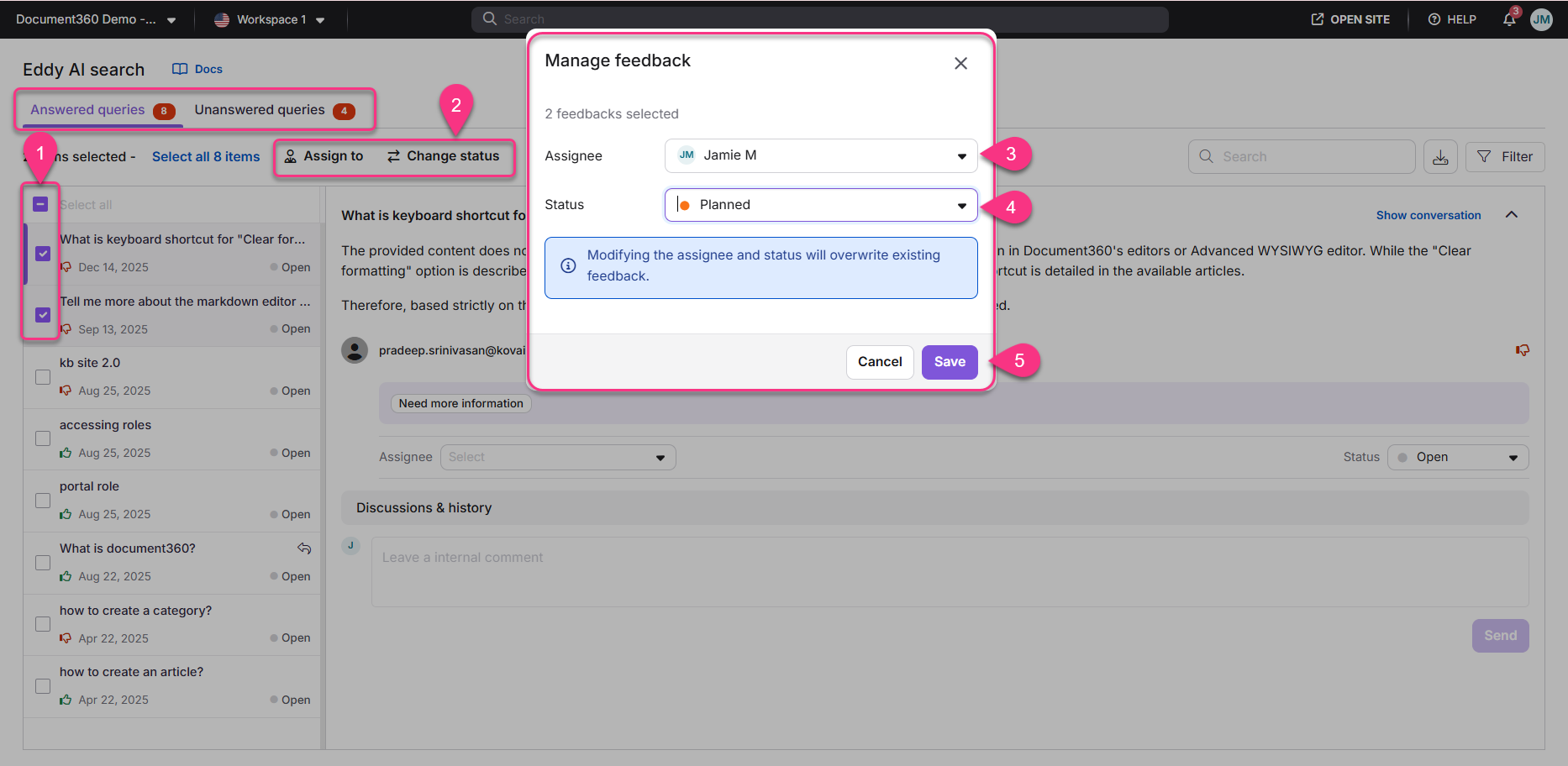
Task: Click the reply arrow beside 'What is document360?'
Action: coord(305,548)
